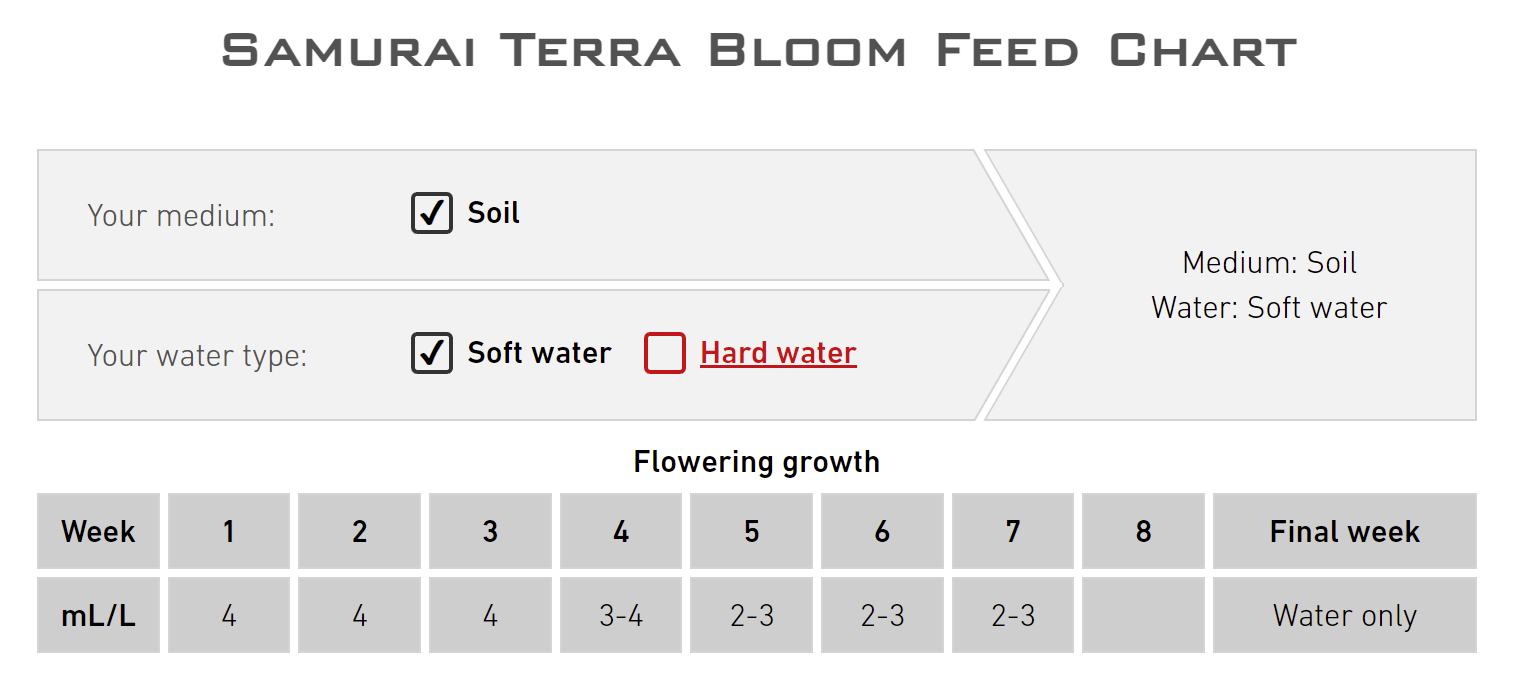
Task: Select the Week 6 column header
Action: click(882, 531)
